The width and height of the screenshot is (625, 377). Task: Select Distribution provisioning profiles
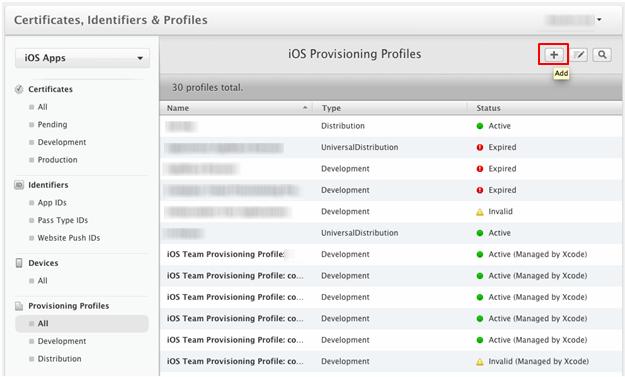[59, 359]
